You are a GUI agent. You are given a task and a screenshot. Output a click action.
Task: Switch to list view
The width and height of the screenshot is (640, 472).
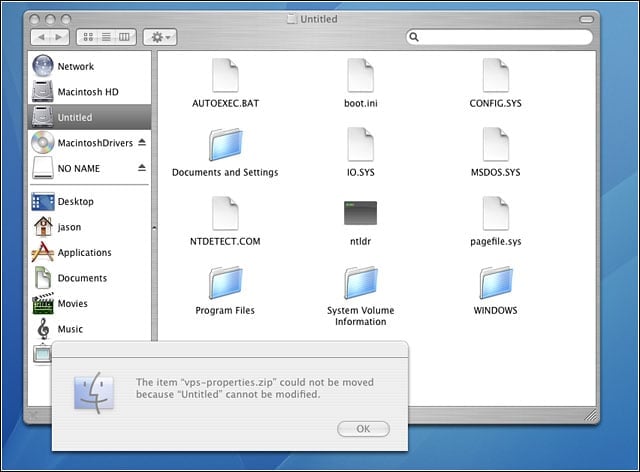106,37
